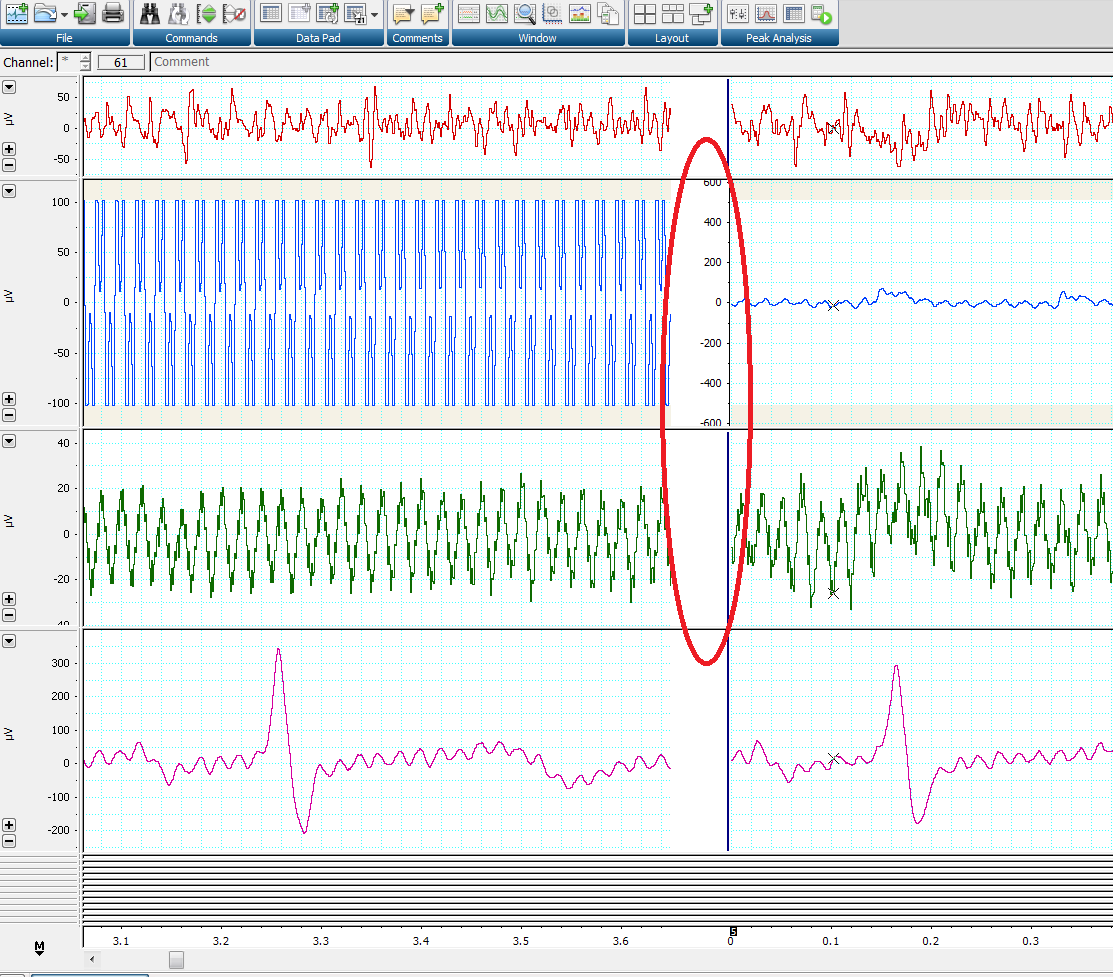Open the red channel's function pop-up arrow

pyautogui.click(x=9, y=87)
